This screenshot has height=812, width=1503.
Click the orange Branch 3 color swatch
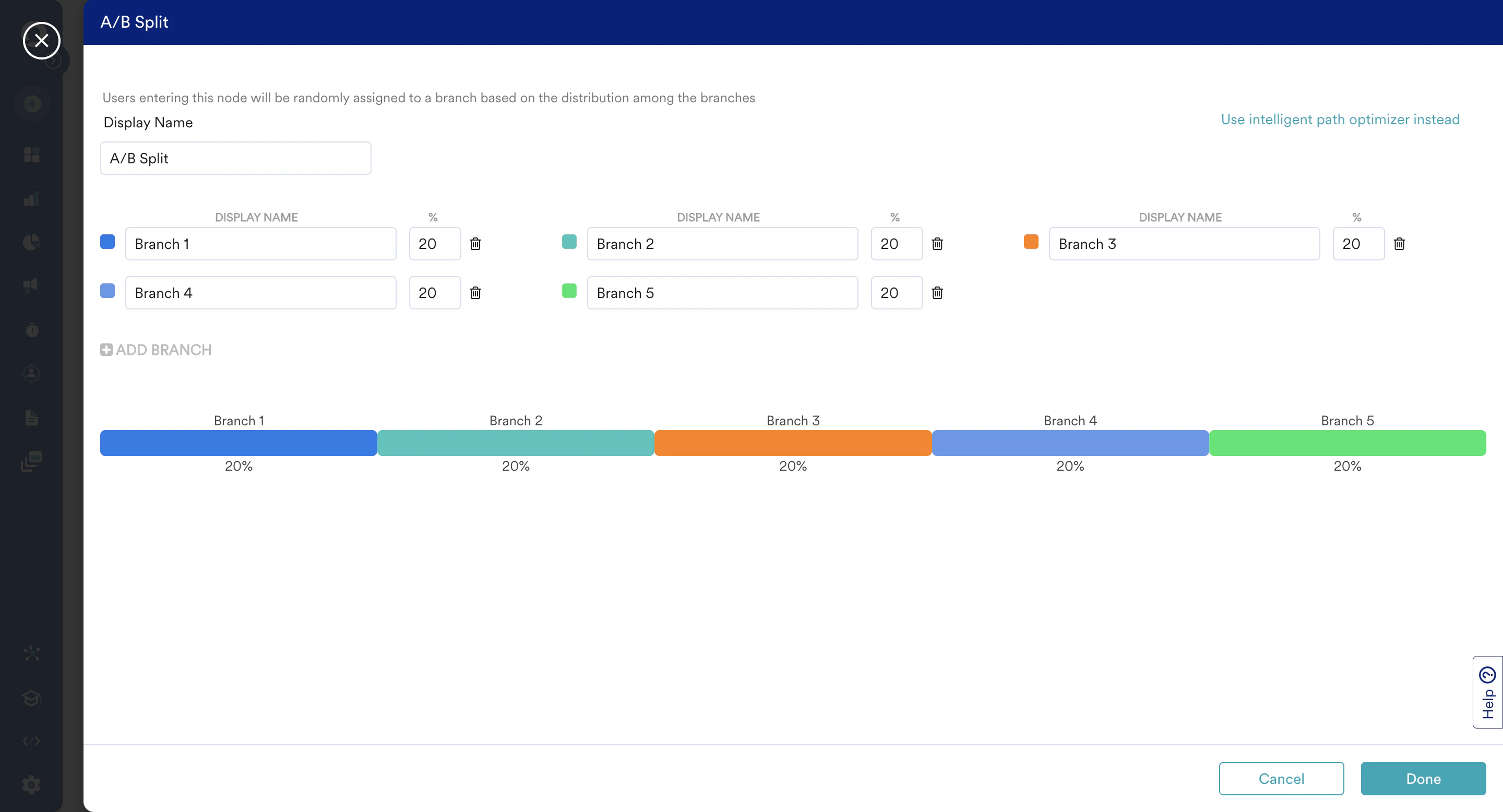[x=1031, y=242]
